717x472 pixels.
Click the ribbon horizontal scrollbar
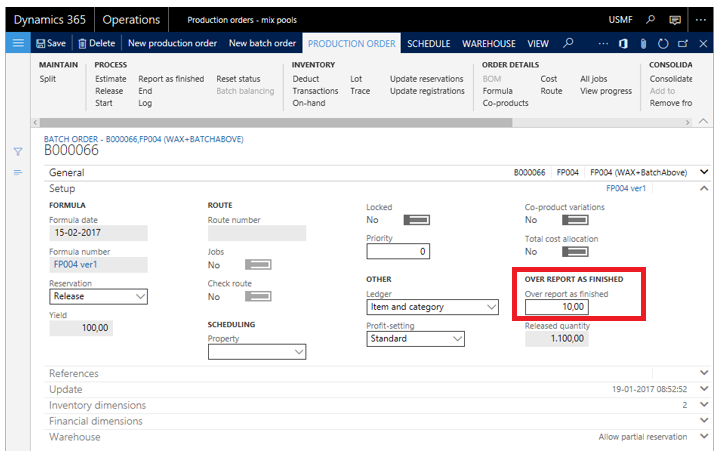[276, 123]
